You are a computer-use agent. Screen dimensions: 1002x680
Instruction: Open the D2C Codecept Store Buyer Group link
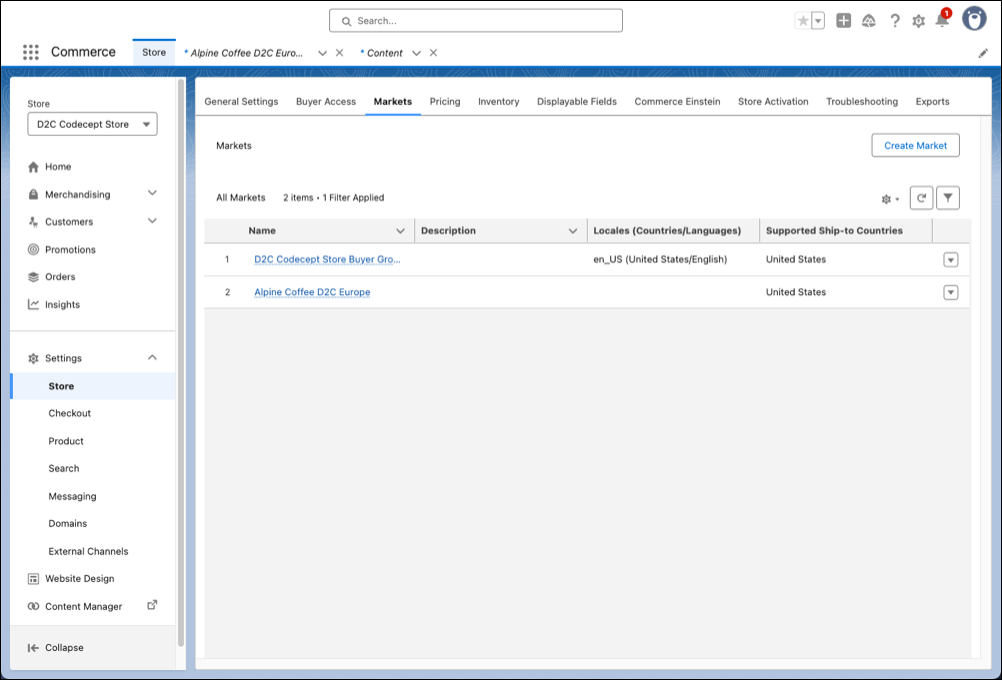[x=327, y=259]
